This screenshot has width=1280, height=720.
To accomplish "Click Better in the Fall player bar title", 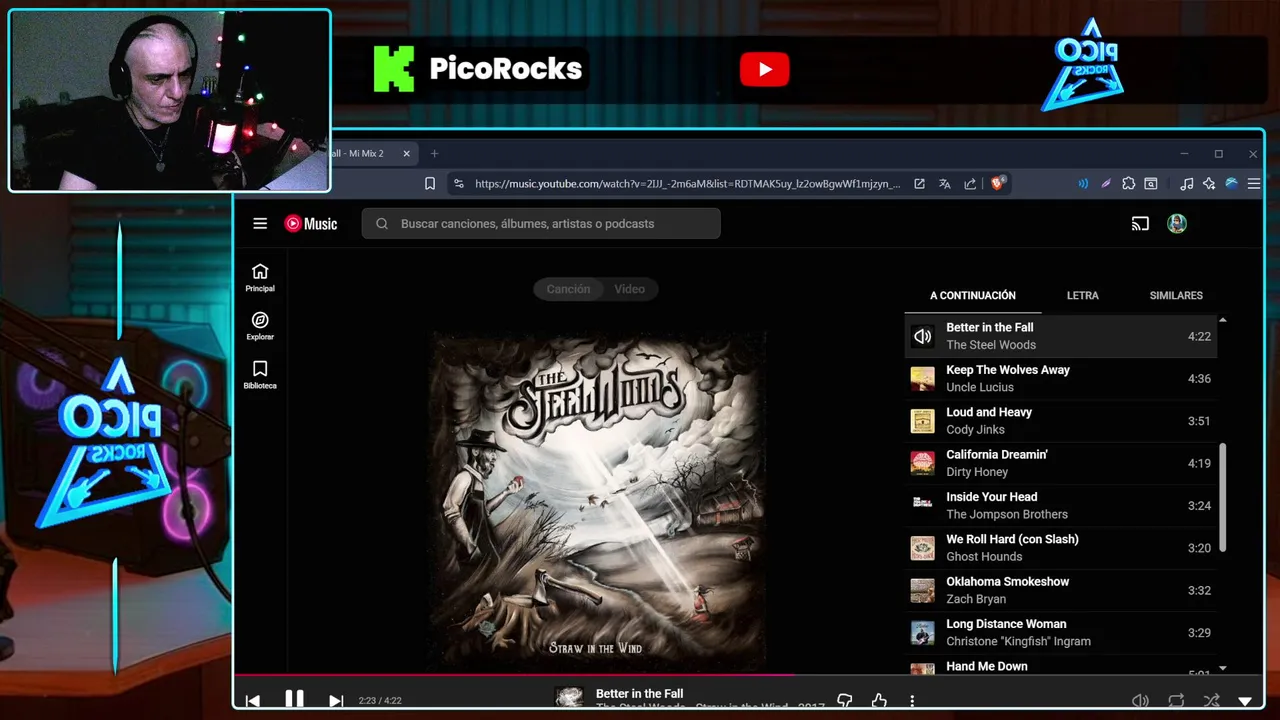I will pos(639,693).
